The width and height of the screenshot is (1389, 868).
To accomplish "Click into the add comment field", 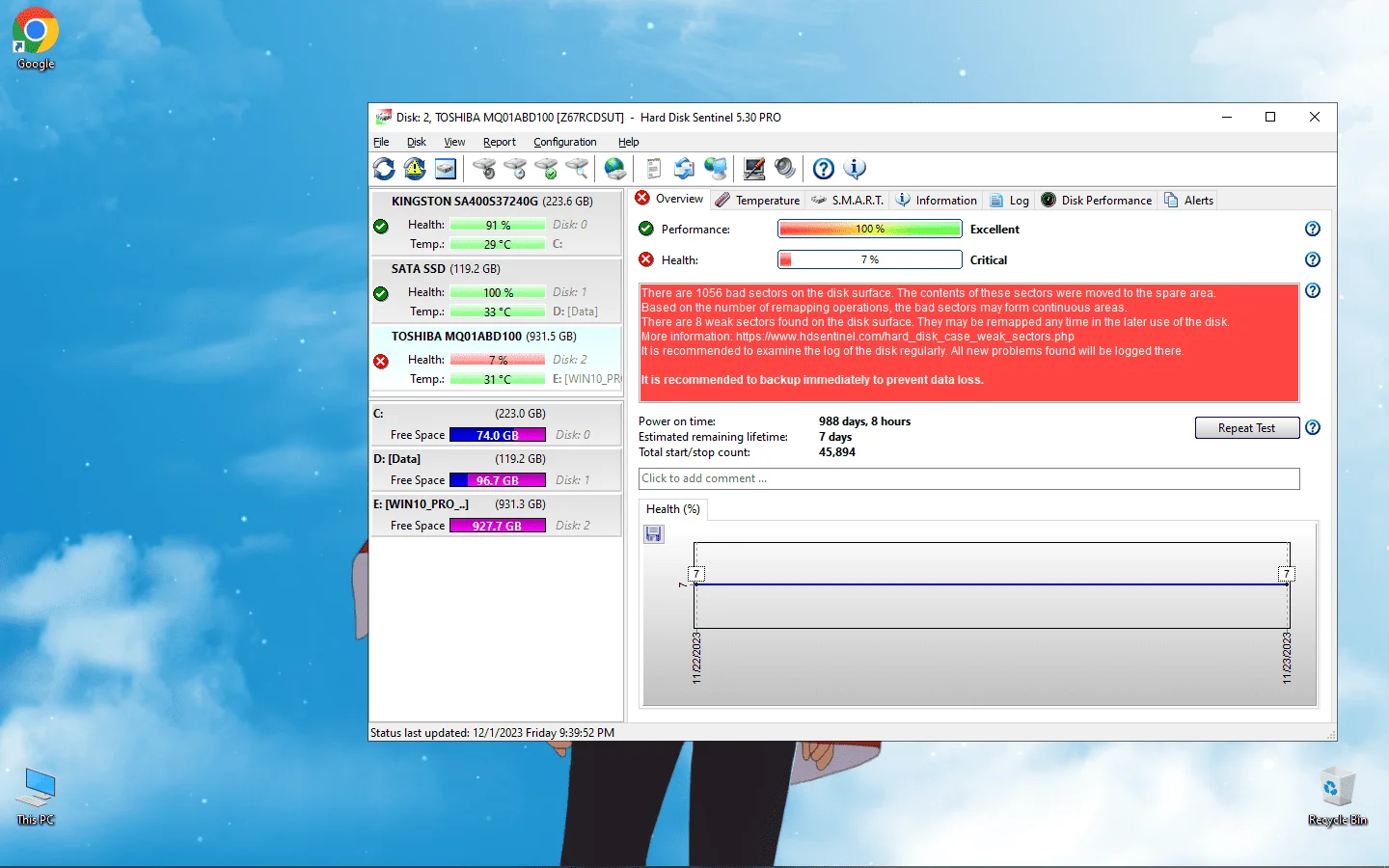I will click(x=968, y=478).
